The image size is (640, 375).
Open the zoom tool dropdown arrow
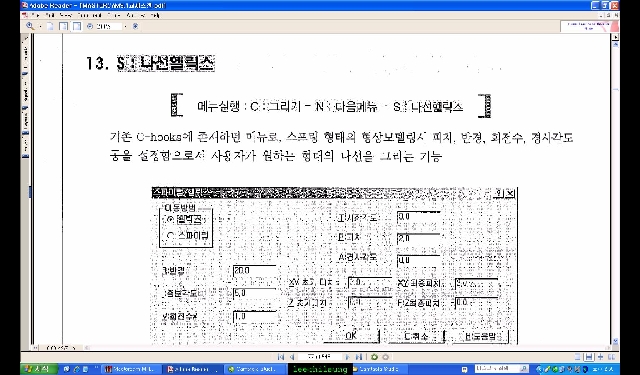coord(40,27)
